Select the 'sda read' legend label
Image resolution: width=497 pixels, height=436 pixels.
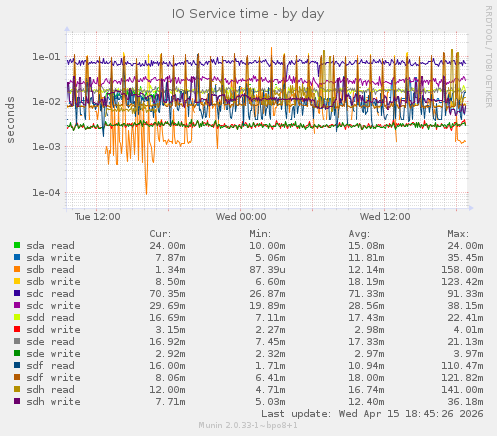[50, 246]
